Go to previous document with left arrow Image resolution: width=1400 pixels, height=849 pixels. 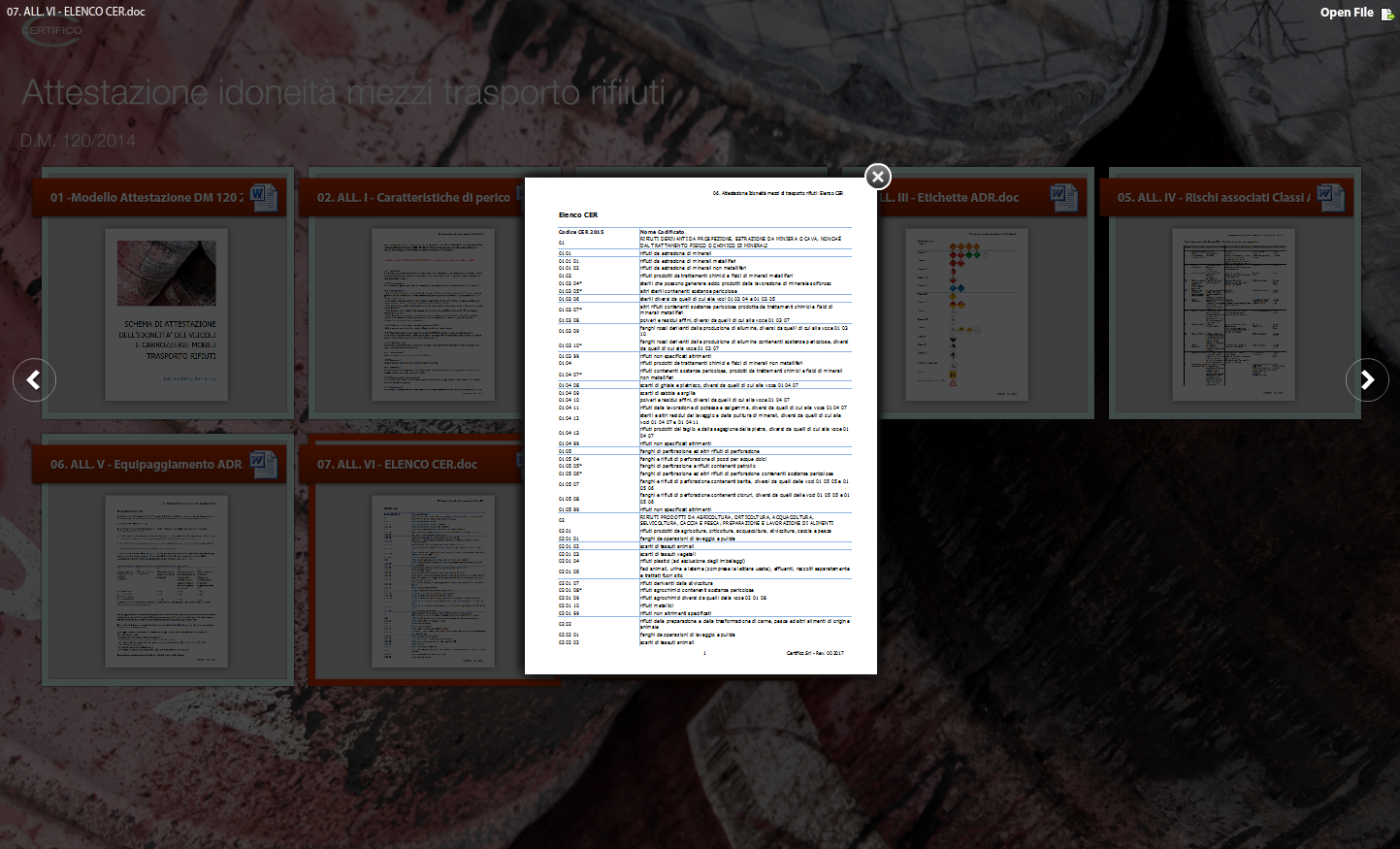(34, 379)
